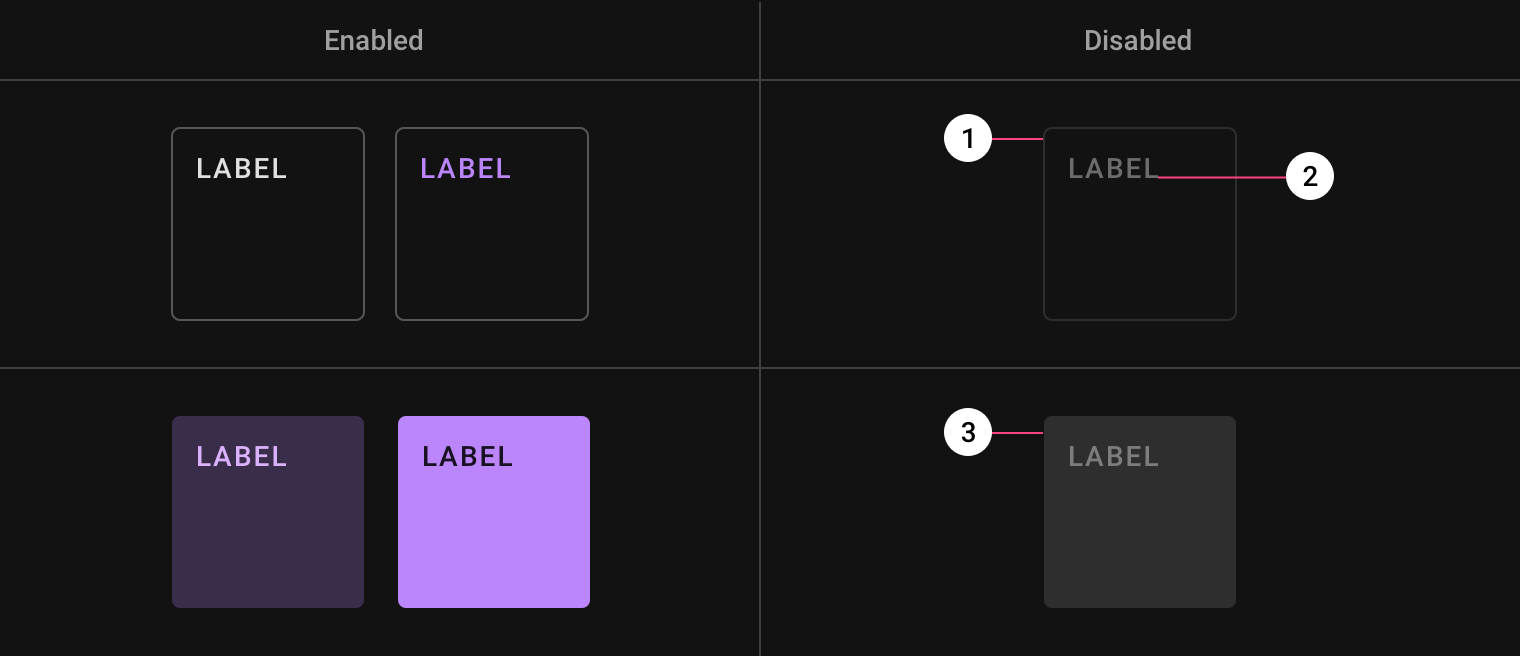Click grayed LABEL text in disabled outlined card

1112,169
